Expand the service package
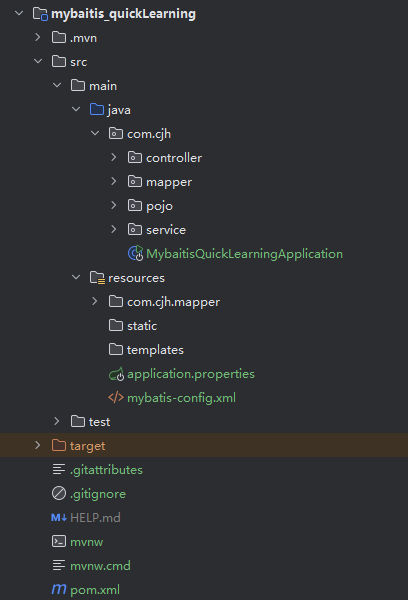This screenshot has width=408, height=600. pyautogui.click(x=114, y=229)
